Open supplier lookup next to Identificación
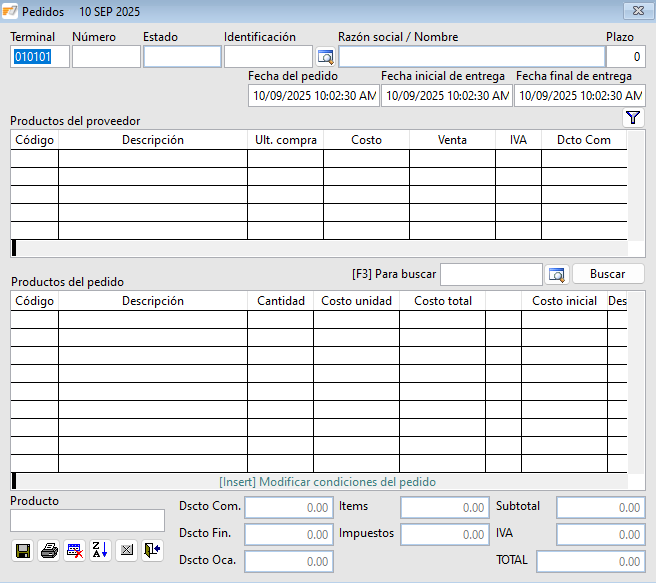 point(325,57)
